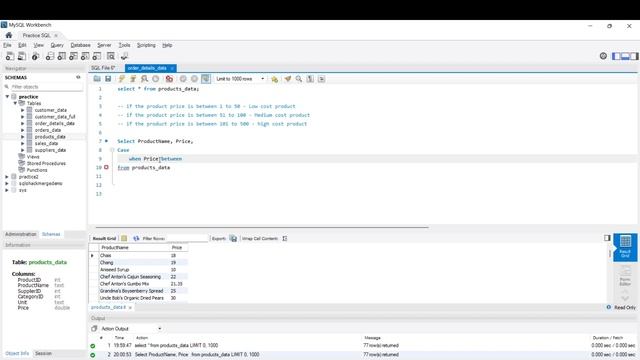Run explain plan magnifier icon
The width and height of the screenshot is (640, 360).
pyautogui.click(x=144, y=79)
